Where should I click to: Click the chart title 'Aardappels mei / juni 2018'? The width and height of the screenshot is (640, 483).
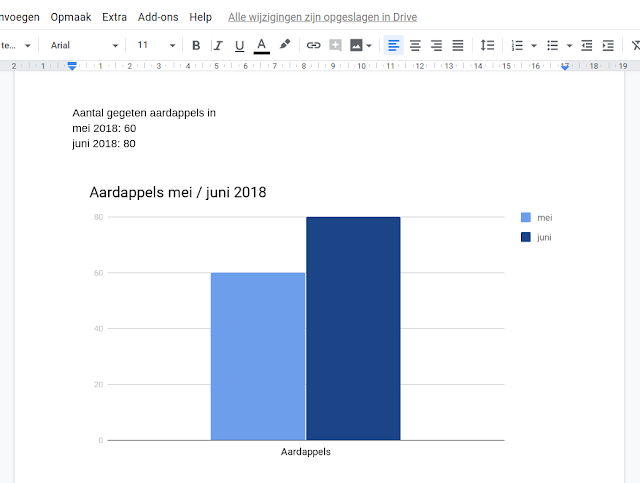pyautogui.click(x=178, y=192)
